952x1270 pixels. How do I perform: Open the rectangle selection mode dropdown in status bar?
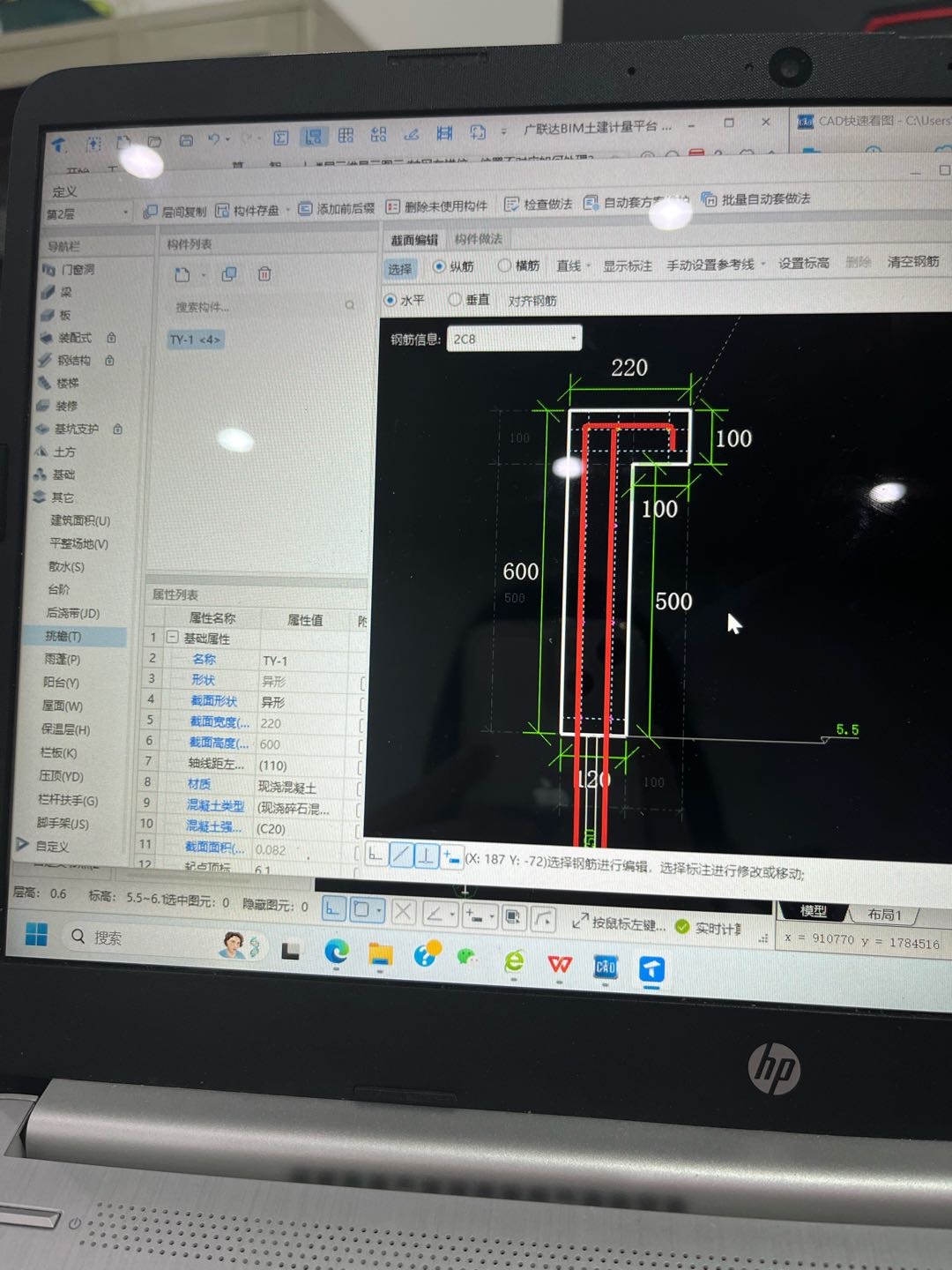379,909
